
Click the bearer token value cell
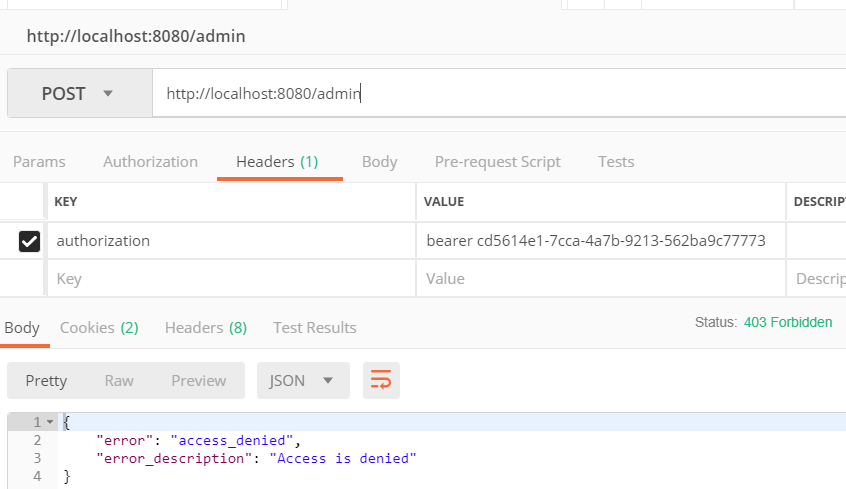click(596, 241)
